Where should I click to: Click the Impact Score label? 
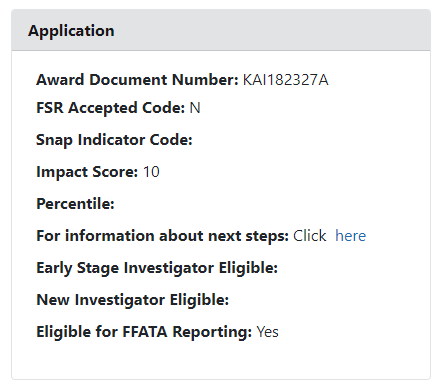(x=87, y=172)
